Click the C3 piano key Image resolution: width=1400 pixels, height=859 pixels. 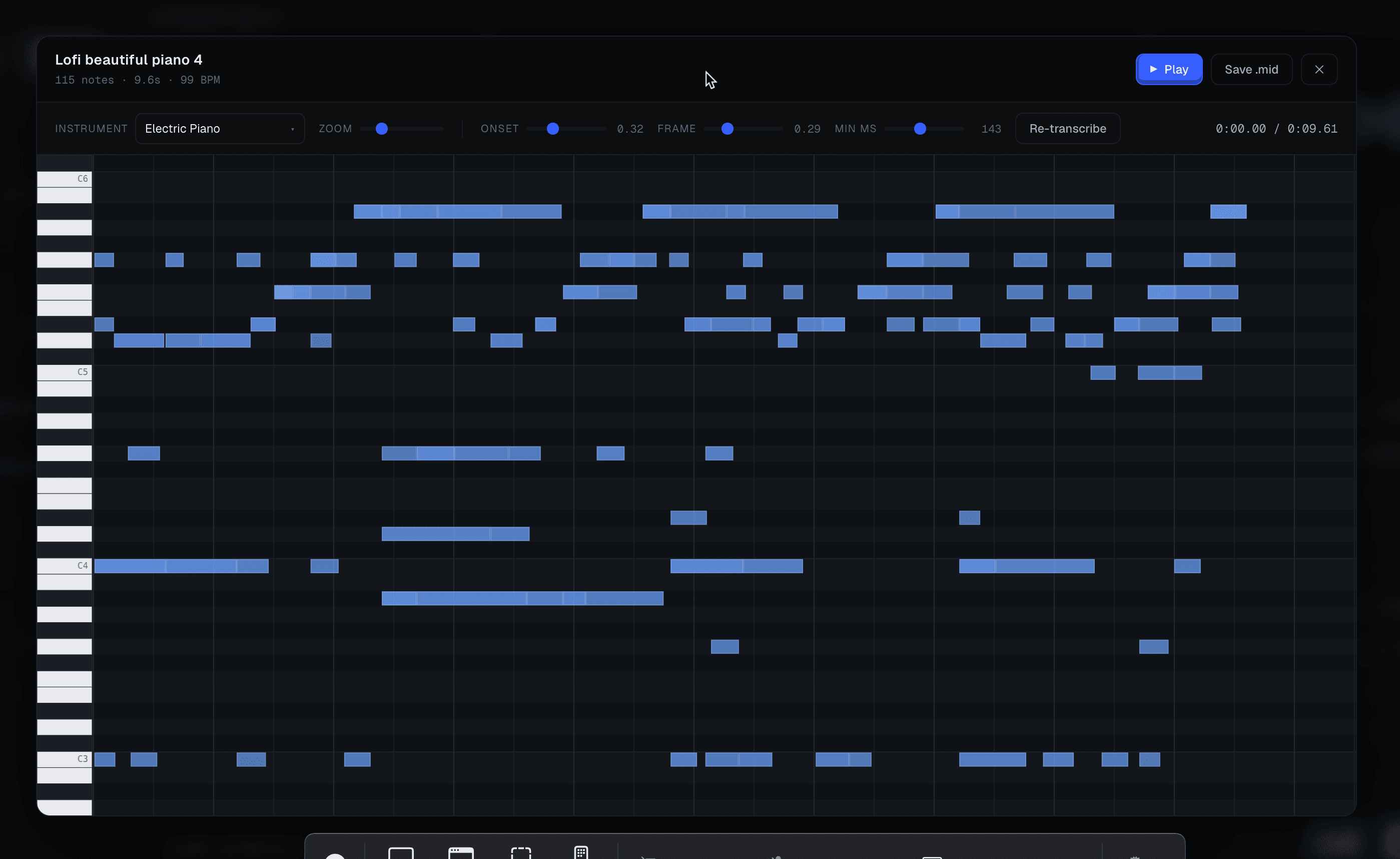tap(64, 759)
